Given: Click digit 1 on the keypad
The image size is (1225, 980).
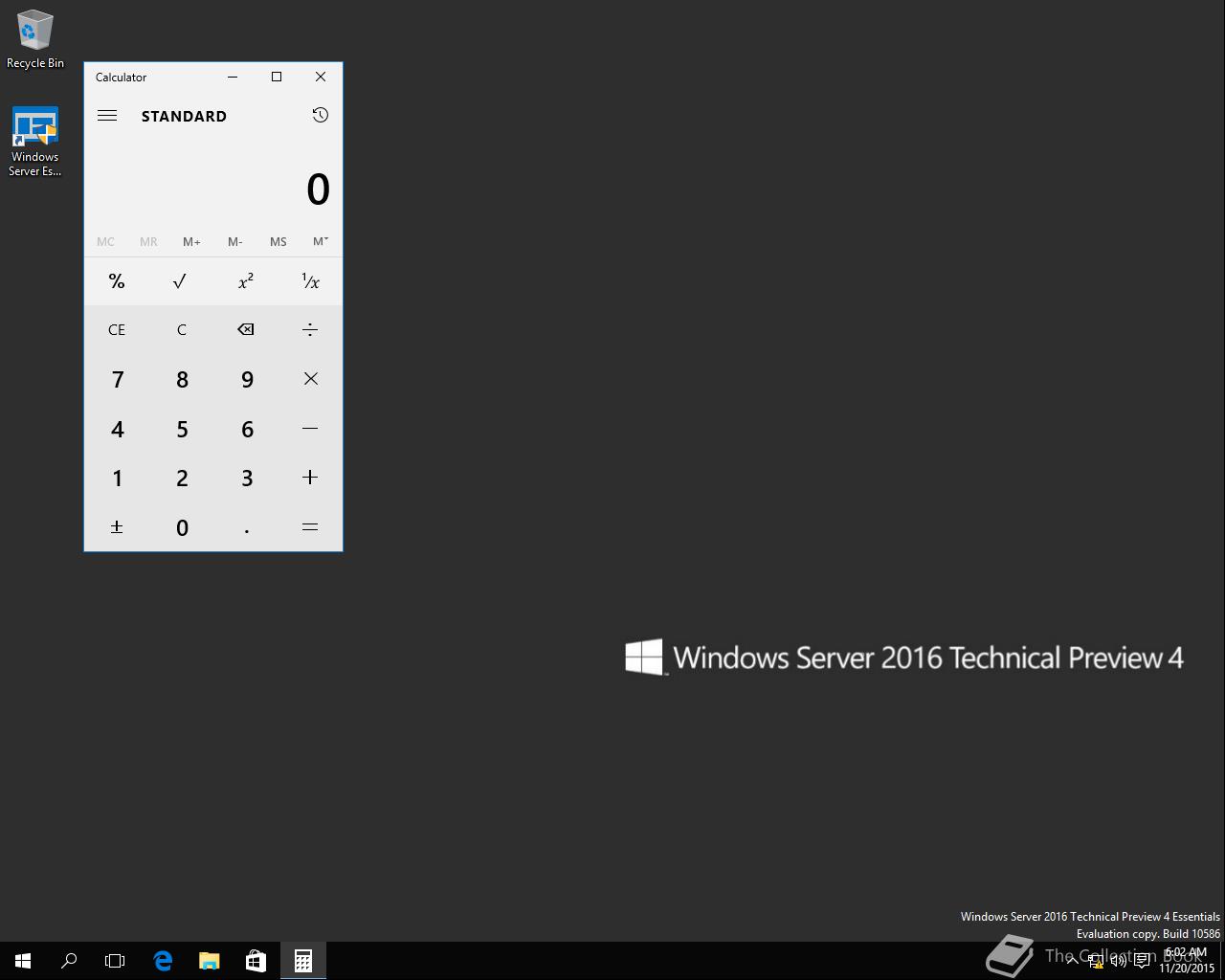Looking at the screenshot, I should click(117, 478).
